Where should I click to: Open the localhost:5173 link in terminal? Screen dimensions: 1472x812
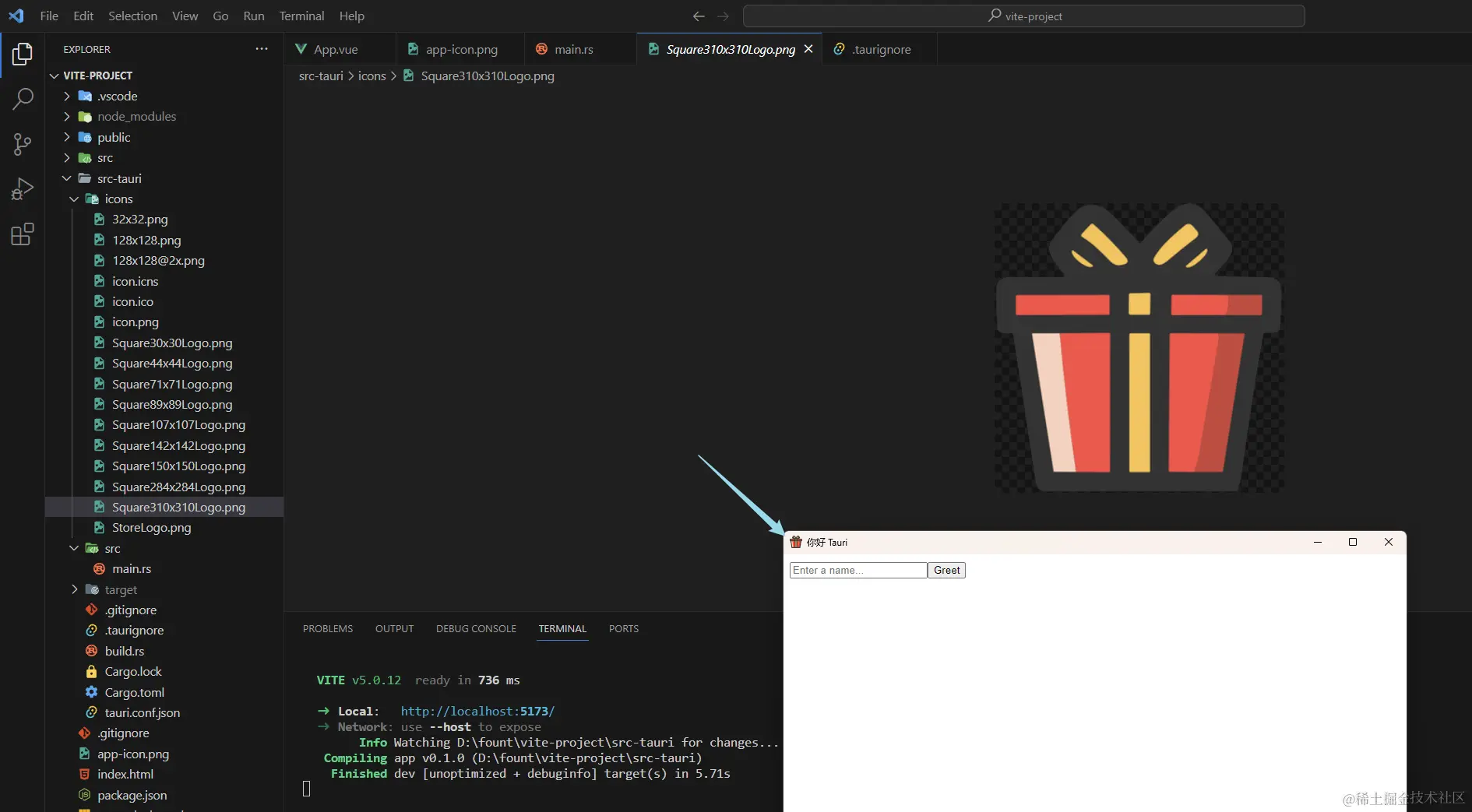coord(477,711)
